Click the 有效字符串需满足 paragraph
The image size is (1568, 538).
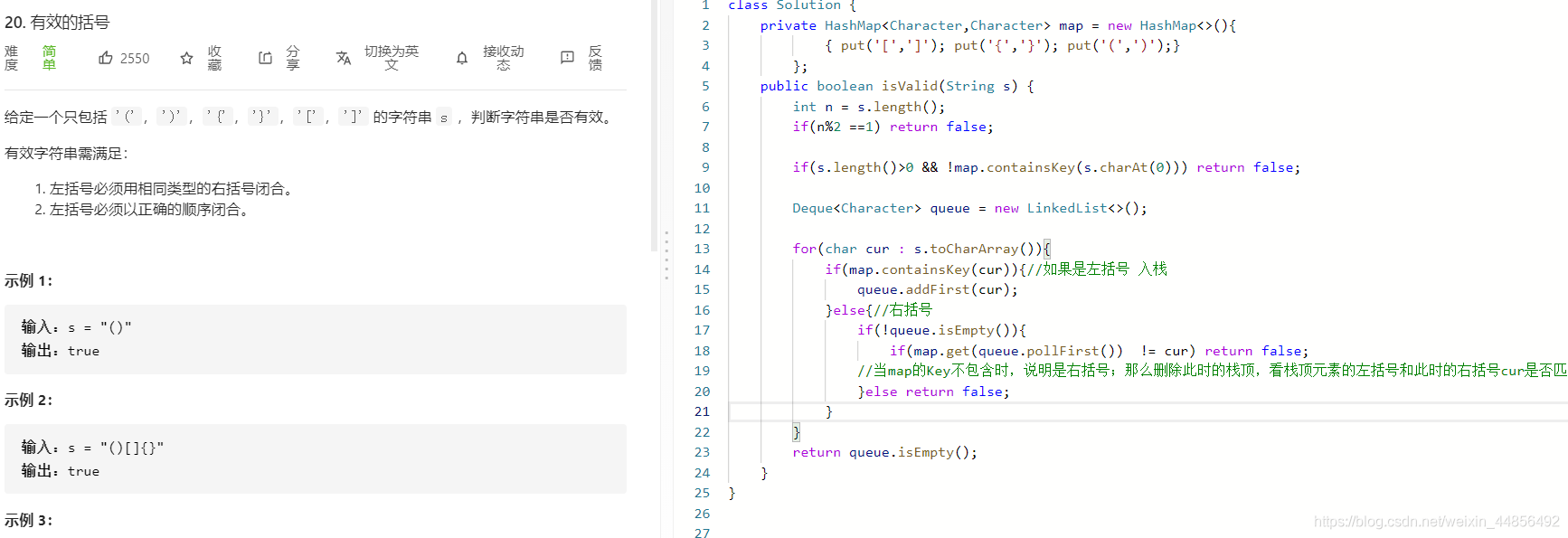pyautogui.click(x=67, y=154)
